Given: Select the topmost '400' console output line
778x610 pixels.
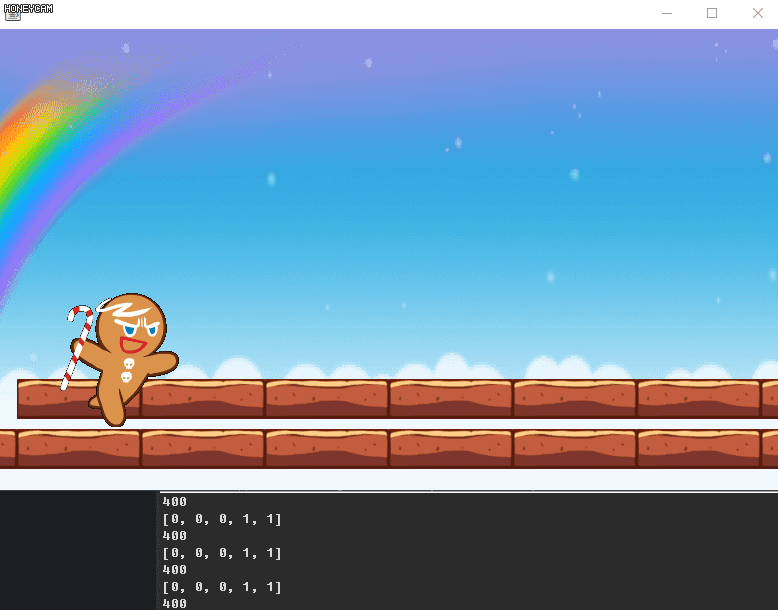Looking at the screenshot, I should pyautogui.click(x=175, y=502).
